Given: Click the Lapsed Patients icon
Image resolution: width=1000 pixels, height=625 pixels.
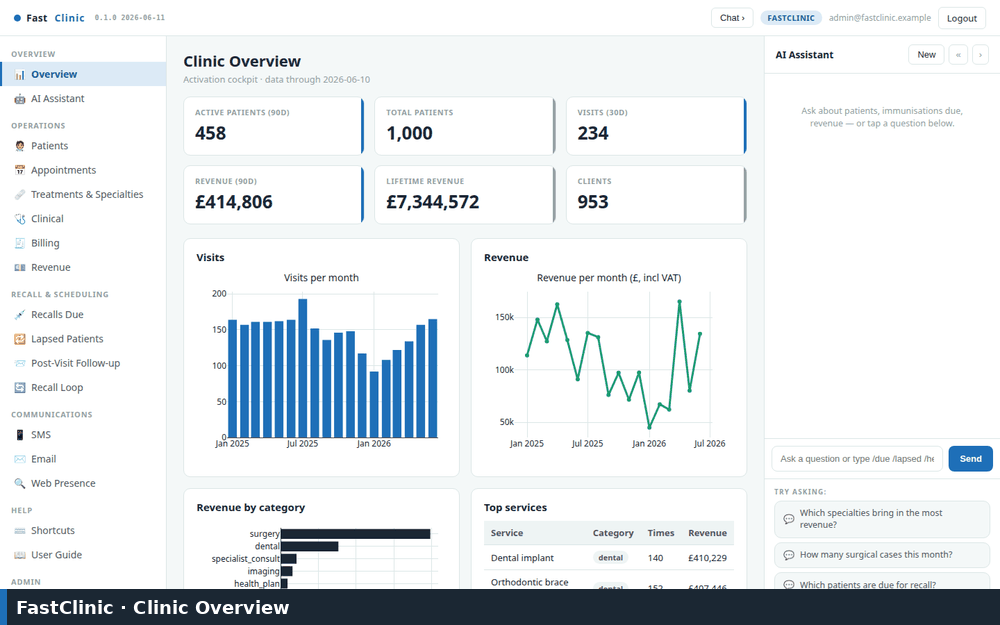Looking at the screenshot, I should [20, 339].
